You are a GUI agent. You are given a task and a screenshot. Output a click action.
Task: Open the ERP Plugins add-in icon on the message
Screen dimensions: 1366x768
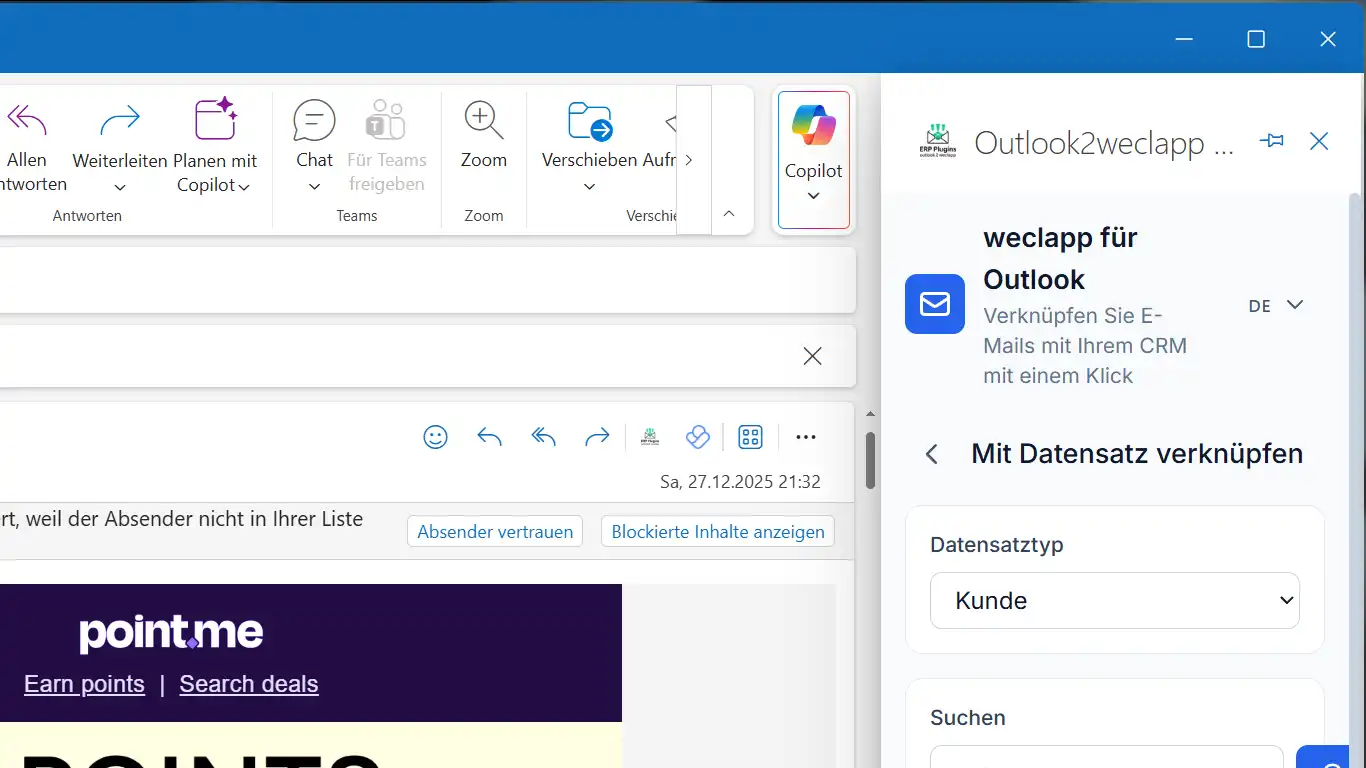pos(649,437)
